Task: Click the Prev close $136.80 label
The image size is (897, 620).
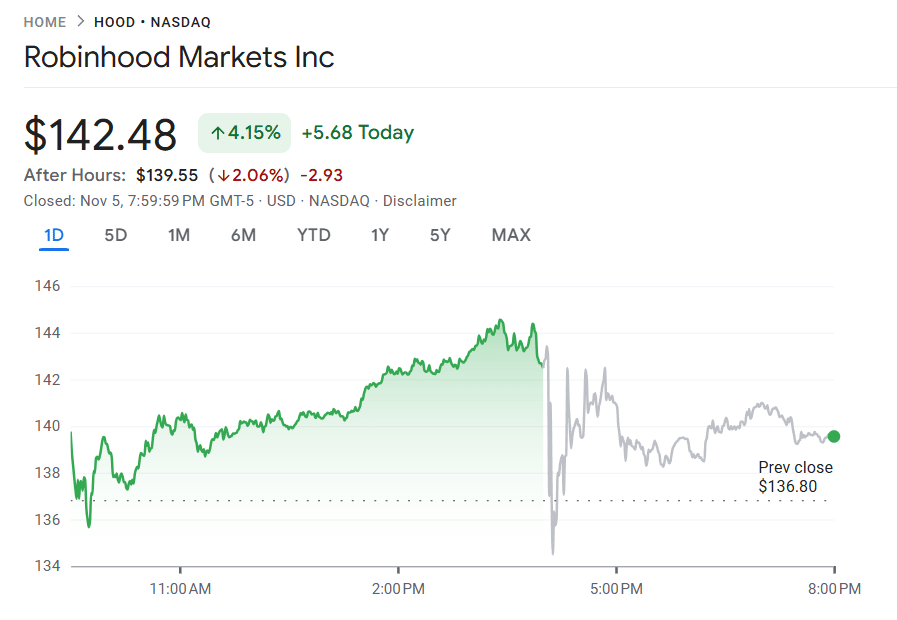Action: point(796,477)
